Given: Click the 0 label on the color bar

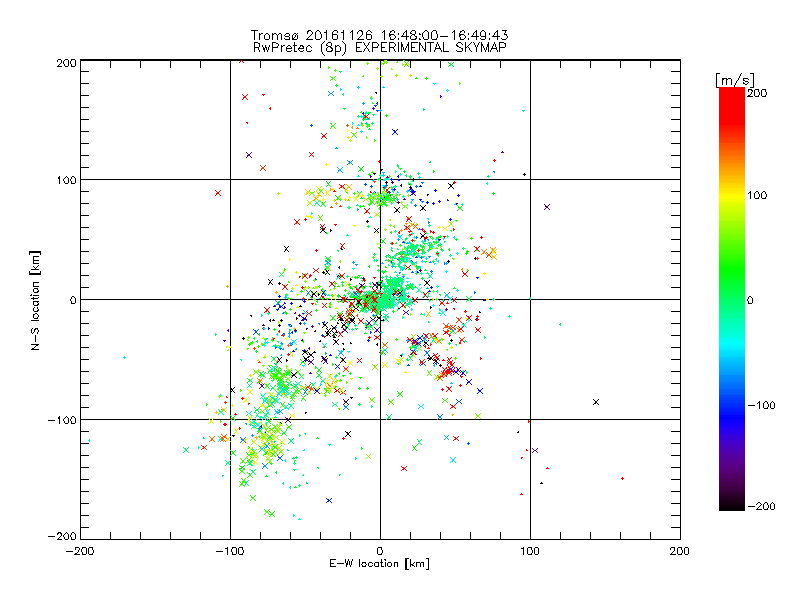Looking at the screenshot, I should [x=751, y=300].
